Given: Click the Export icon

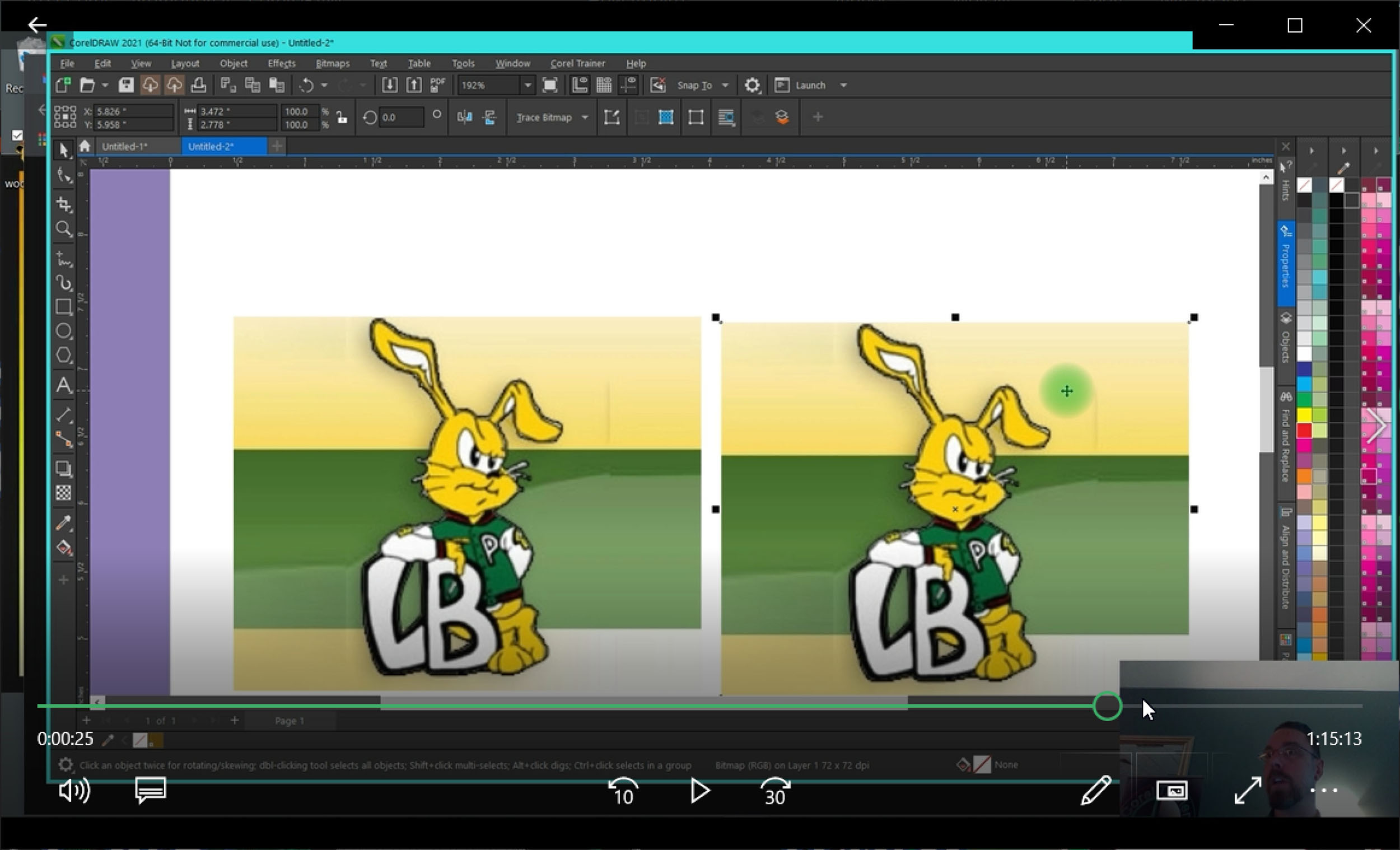Looking at the screenshot, I should click(414, 85).
